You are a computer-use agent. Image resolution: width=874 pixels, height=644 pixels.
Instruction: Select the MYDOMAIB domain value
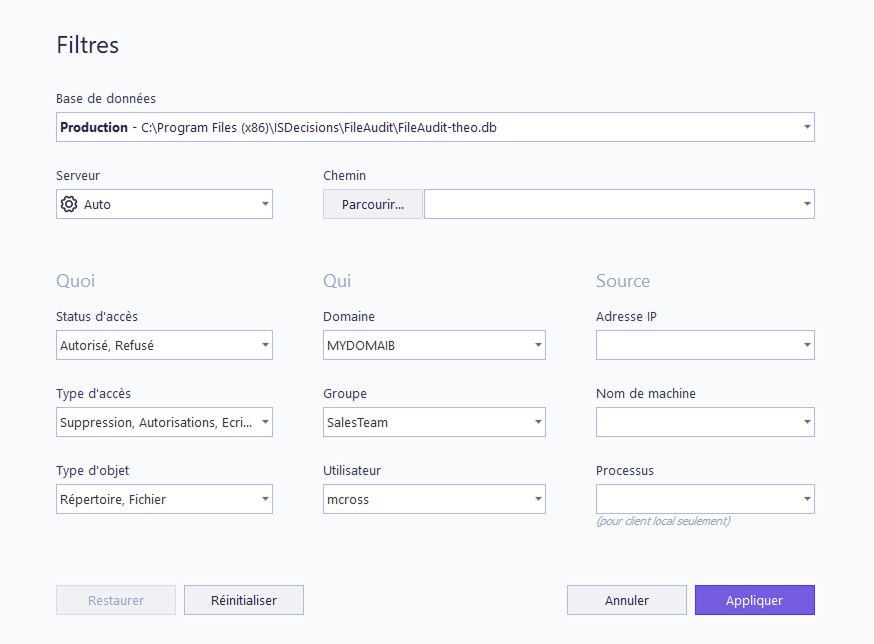(361, 346)
